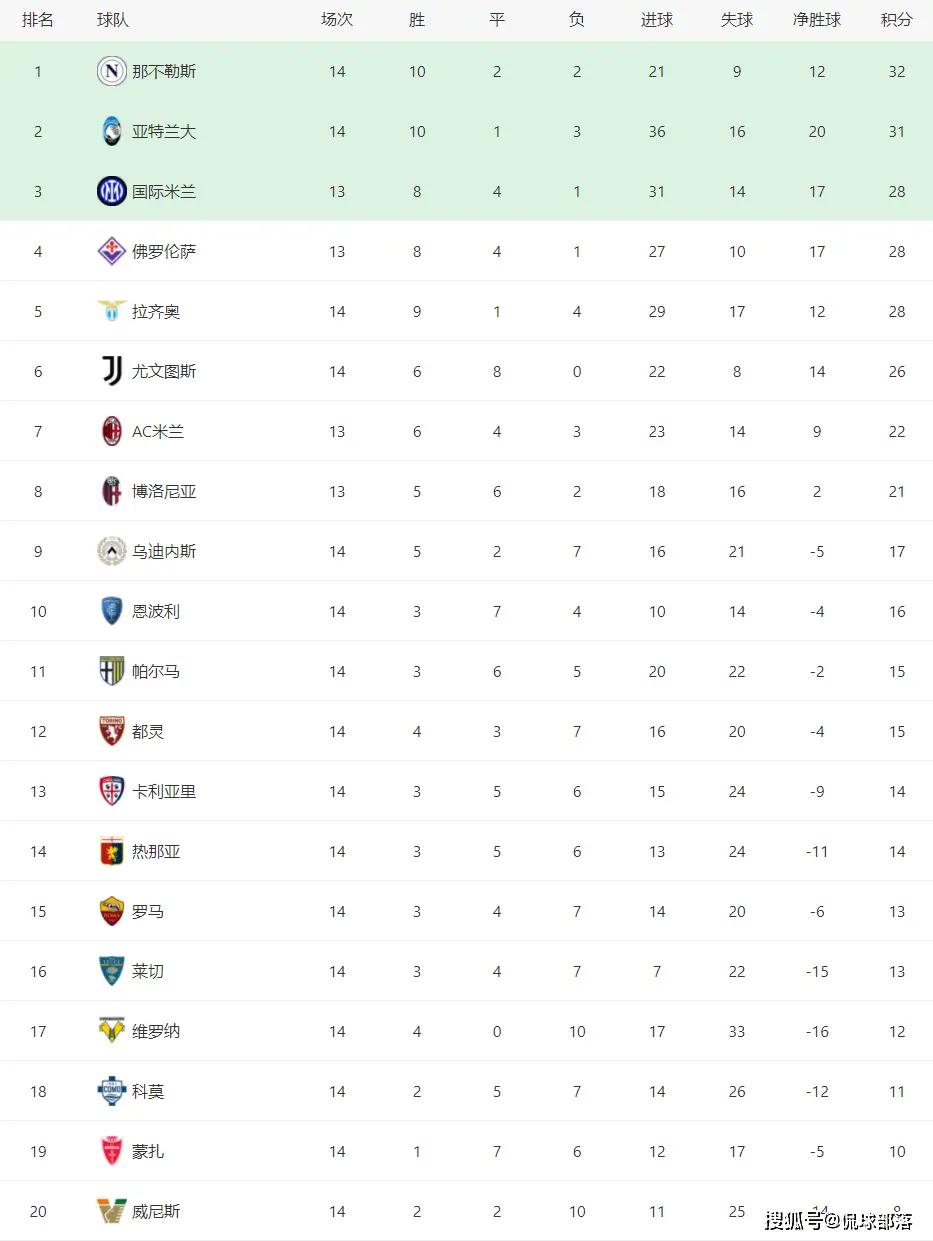The image size is (933, 1241).
Task: Open the 博洛尼亚 team name link
Action: coord(164,491)
